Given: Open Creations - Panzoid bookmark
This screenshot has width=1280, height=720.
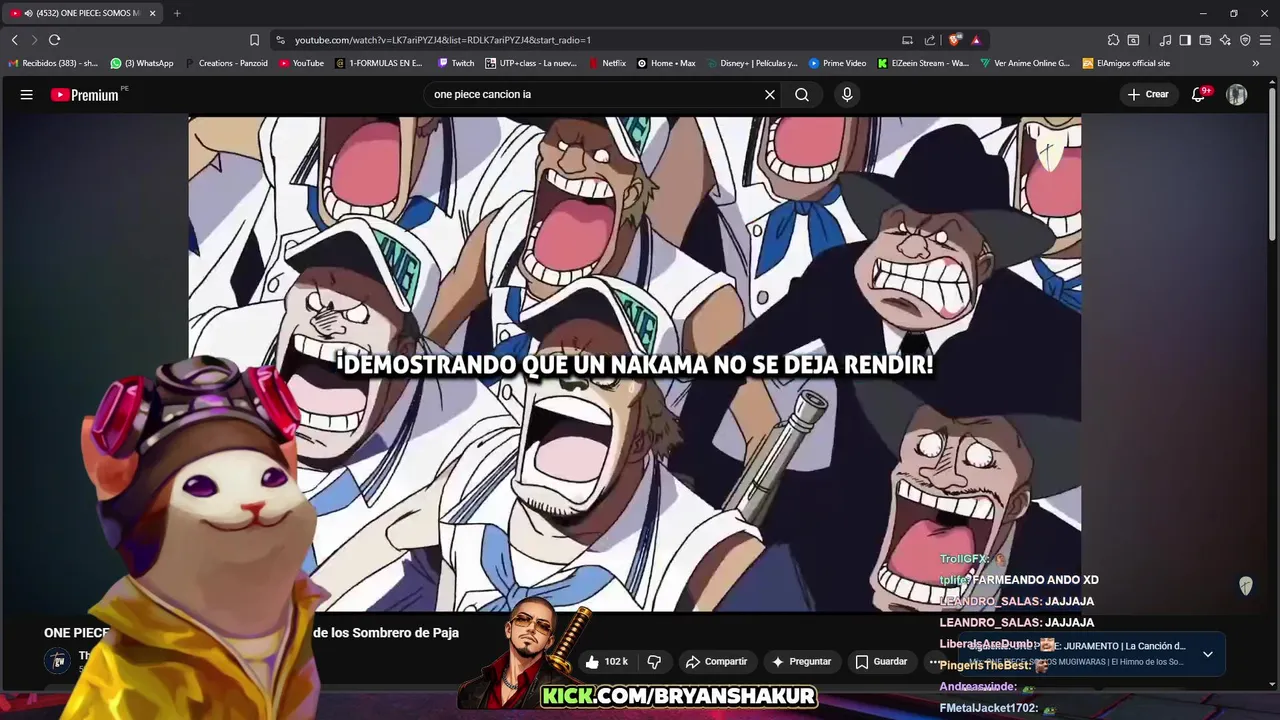Looking at the screenshot, I should [x=226, y=63].
